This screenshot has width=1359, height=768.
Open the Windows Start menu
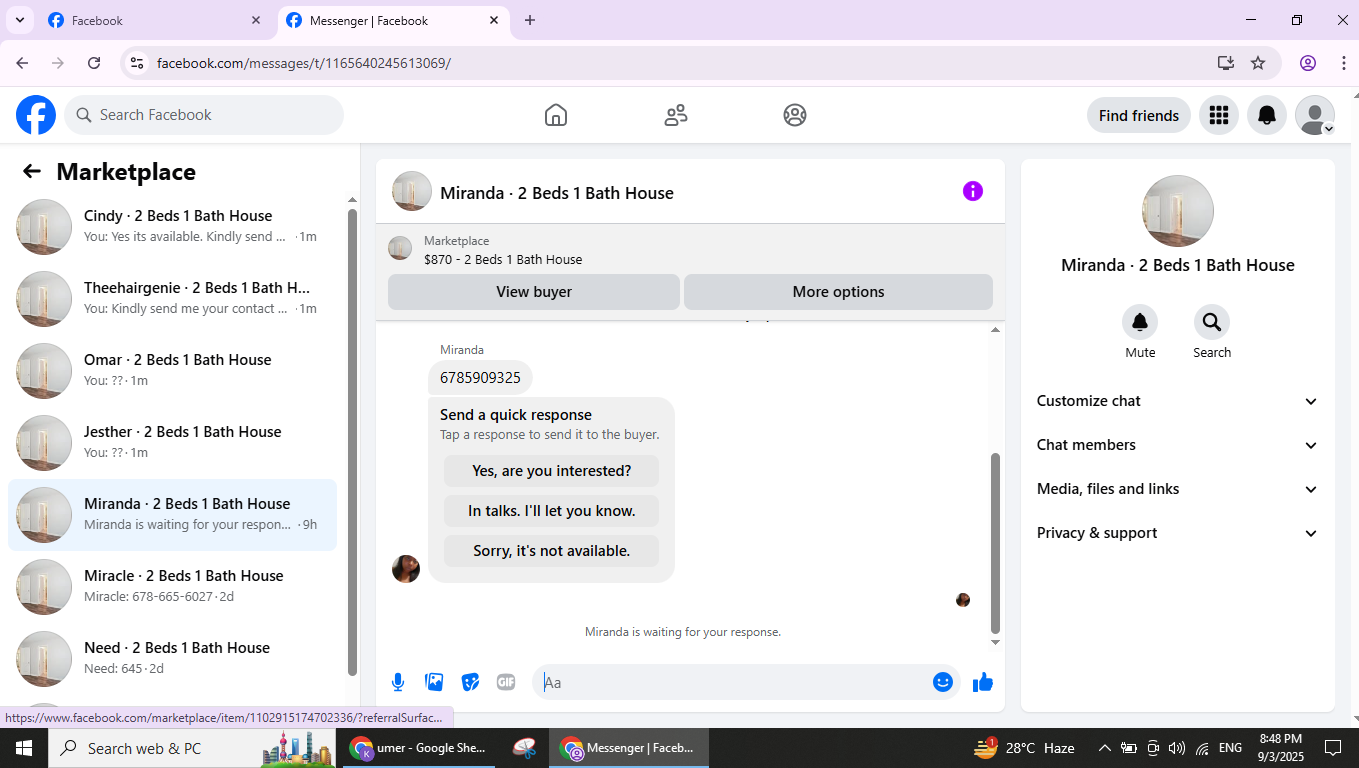tap(23, 748)
